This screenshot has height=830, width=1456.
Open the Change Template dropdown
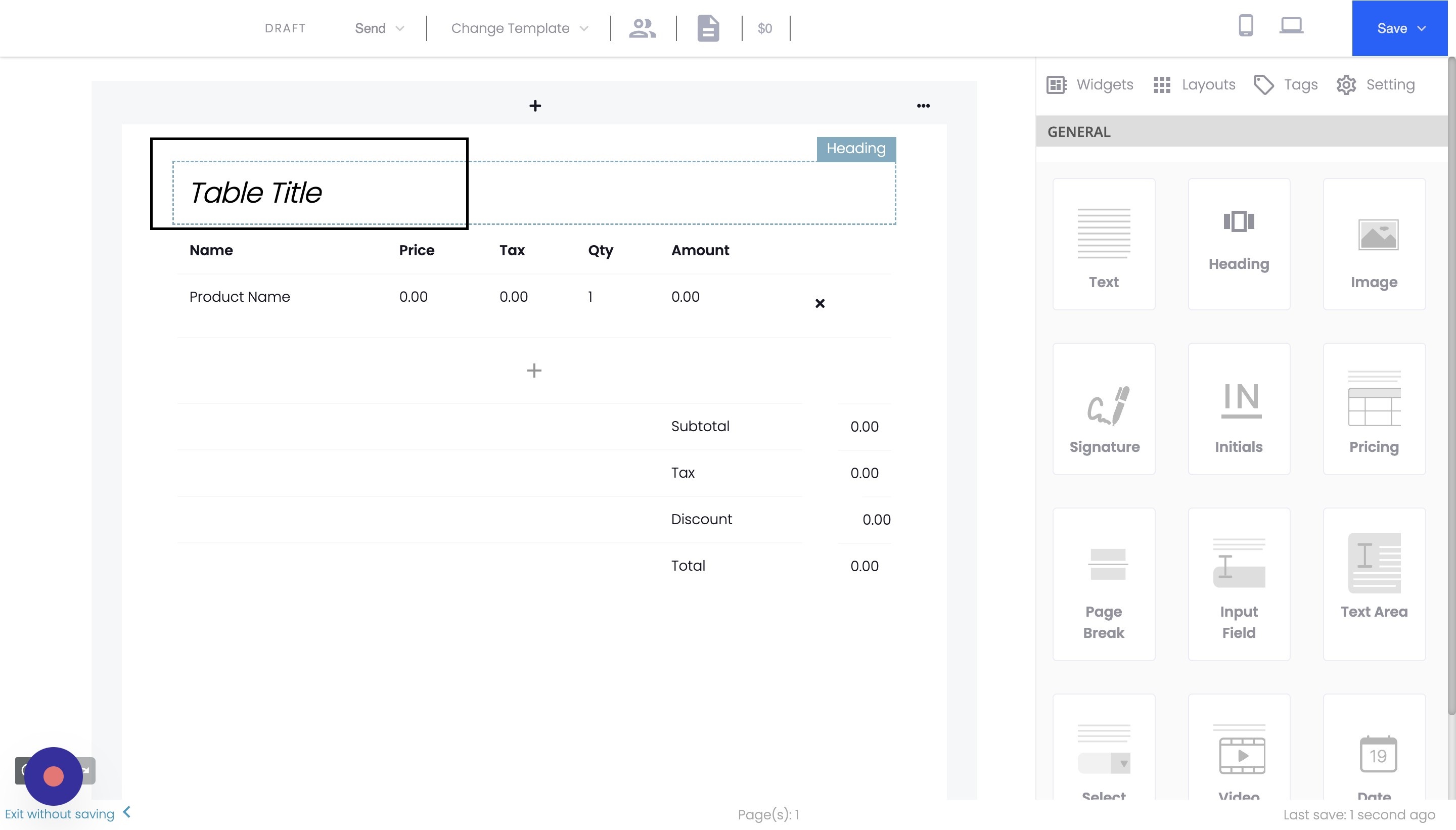point(519,28)
